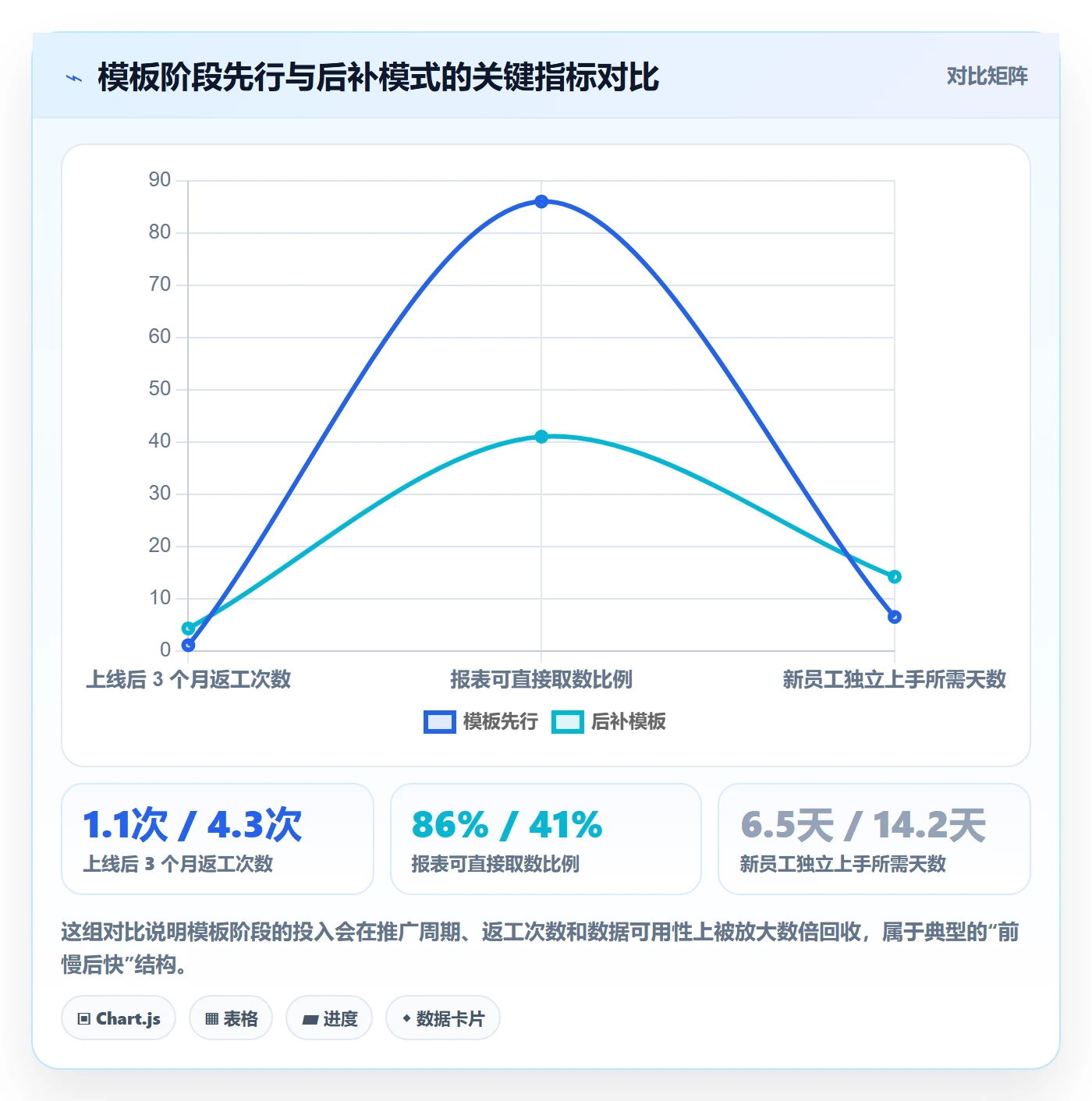The width and height of the screenshot is (1092, 1101).
Task: Click the card caption 新员工独立上手所需天数
Action: (x=842, y=864)
